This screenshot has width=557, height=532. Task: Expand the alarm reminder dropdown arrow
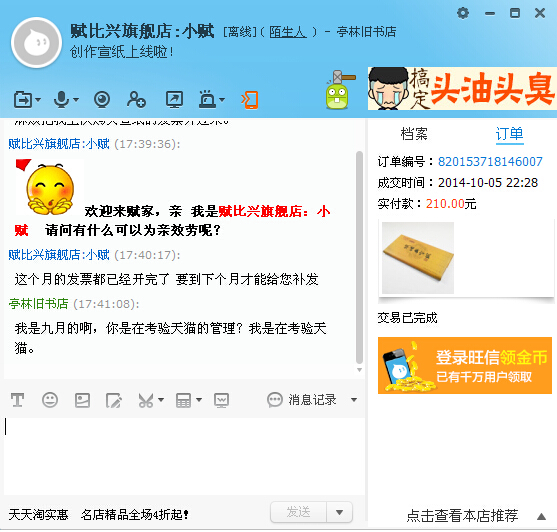coord(222,99)
